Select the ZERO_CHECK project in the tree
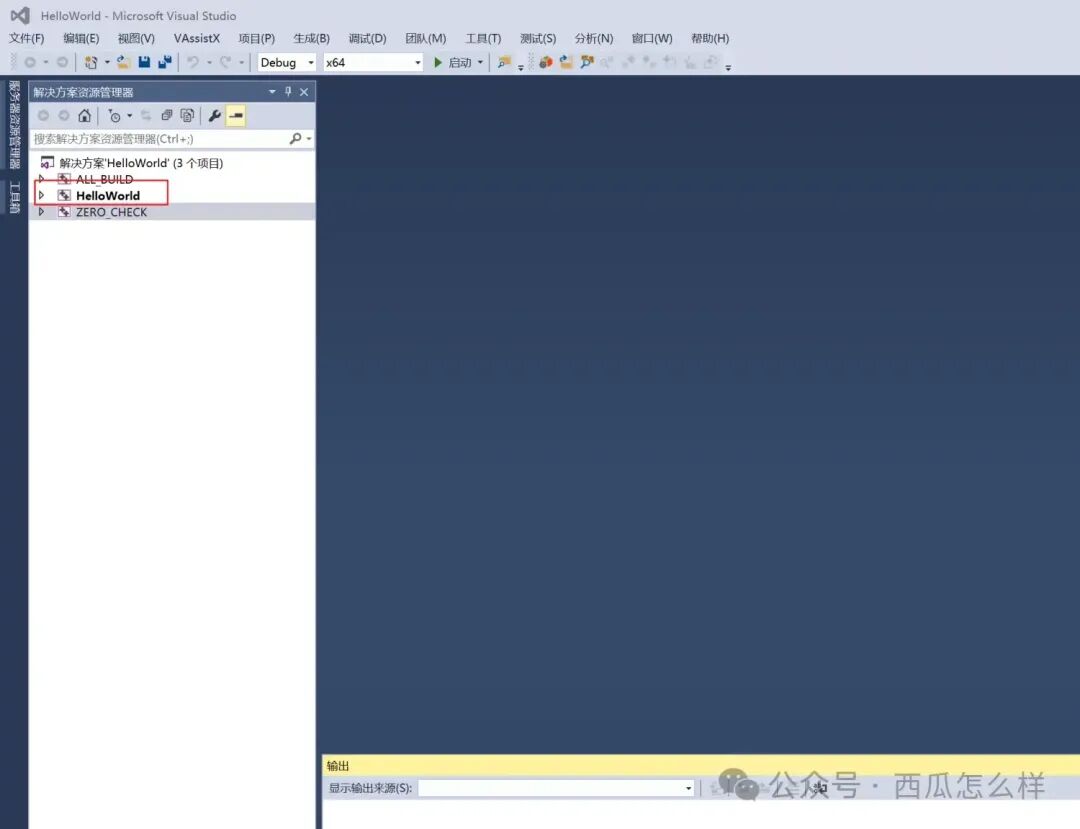 [110, 211]
